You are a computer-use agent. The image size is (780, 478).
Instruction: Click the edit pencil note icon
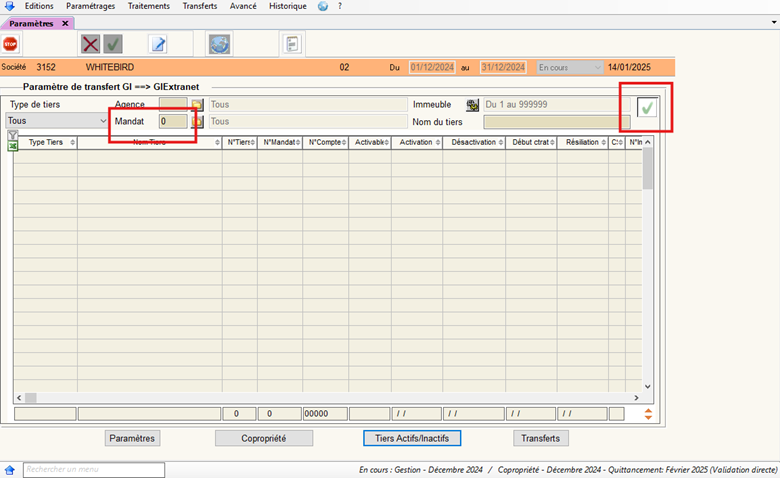pos(157,44)
